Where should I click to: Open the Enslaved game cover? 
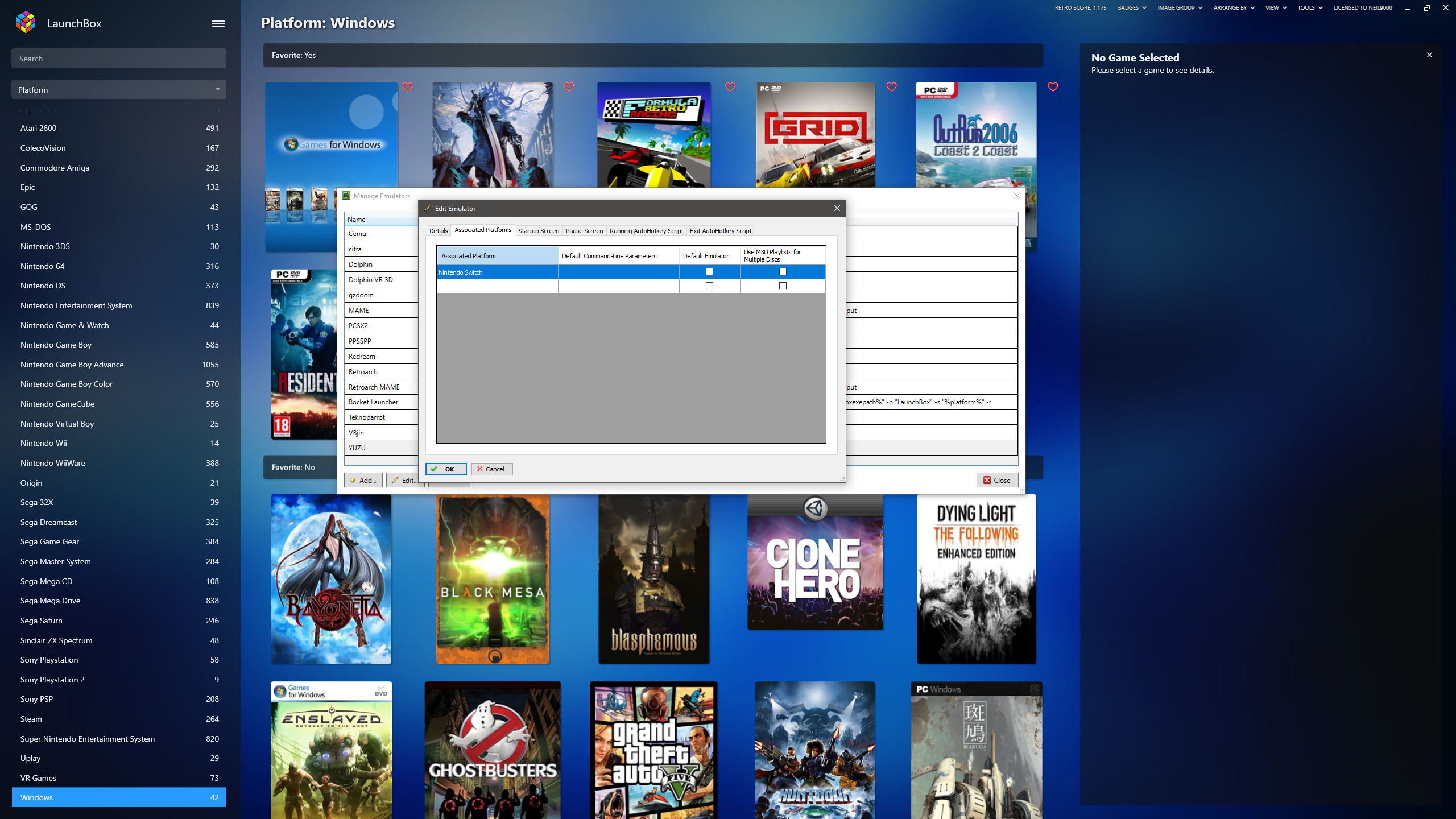(331, 750)
